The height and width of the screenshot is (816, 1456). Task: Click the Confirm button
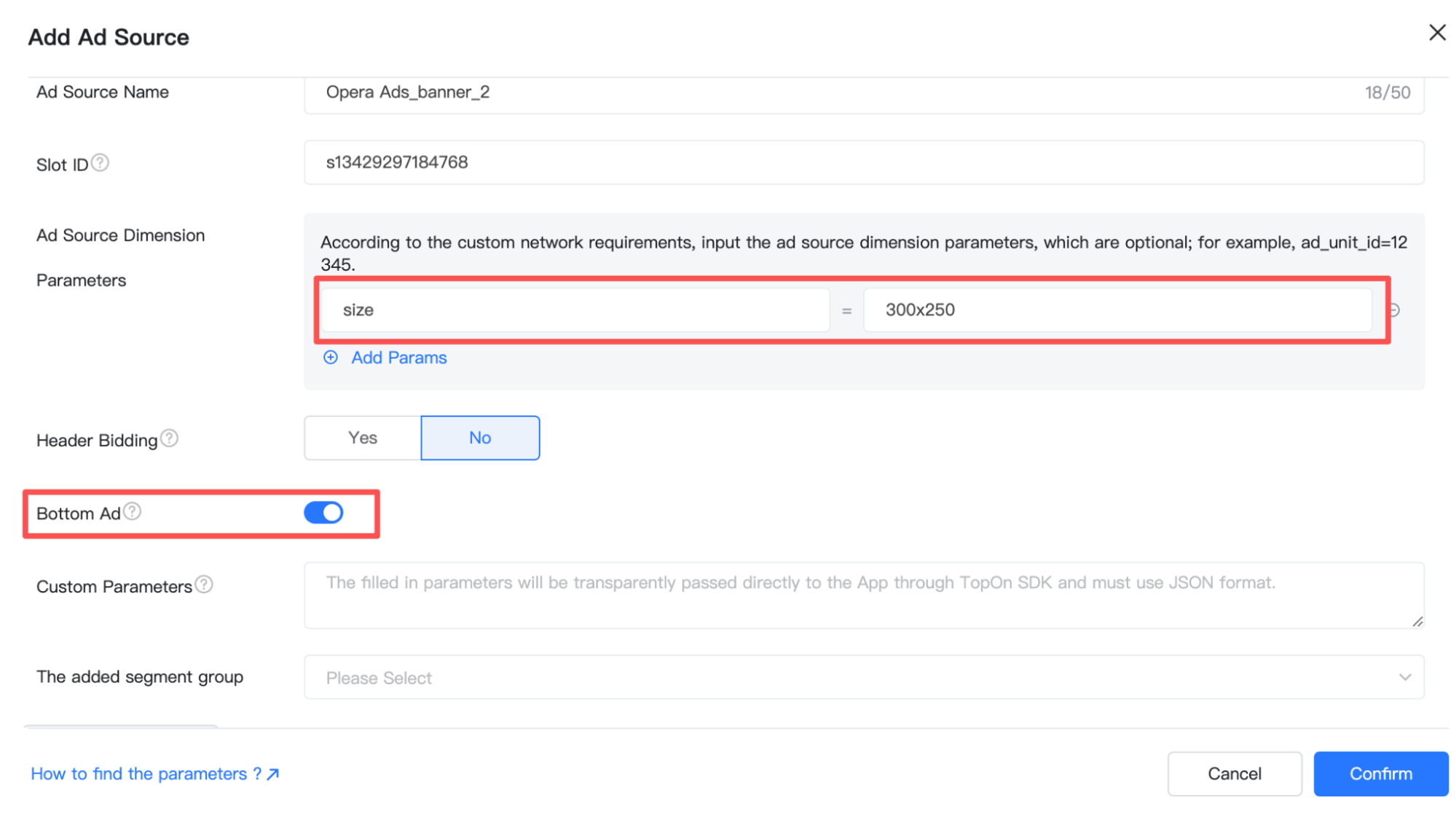click(x=1380, y=773)
